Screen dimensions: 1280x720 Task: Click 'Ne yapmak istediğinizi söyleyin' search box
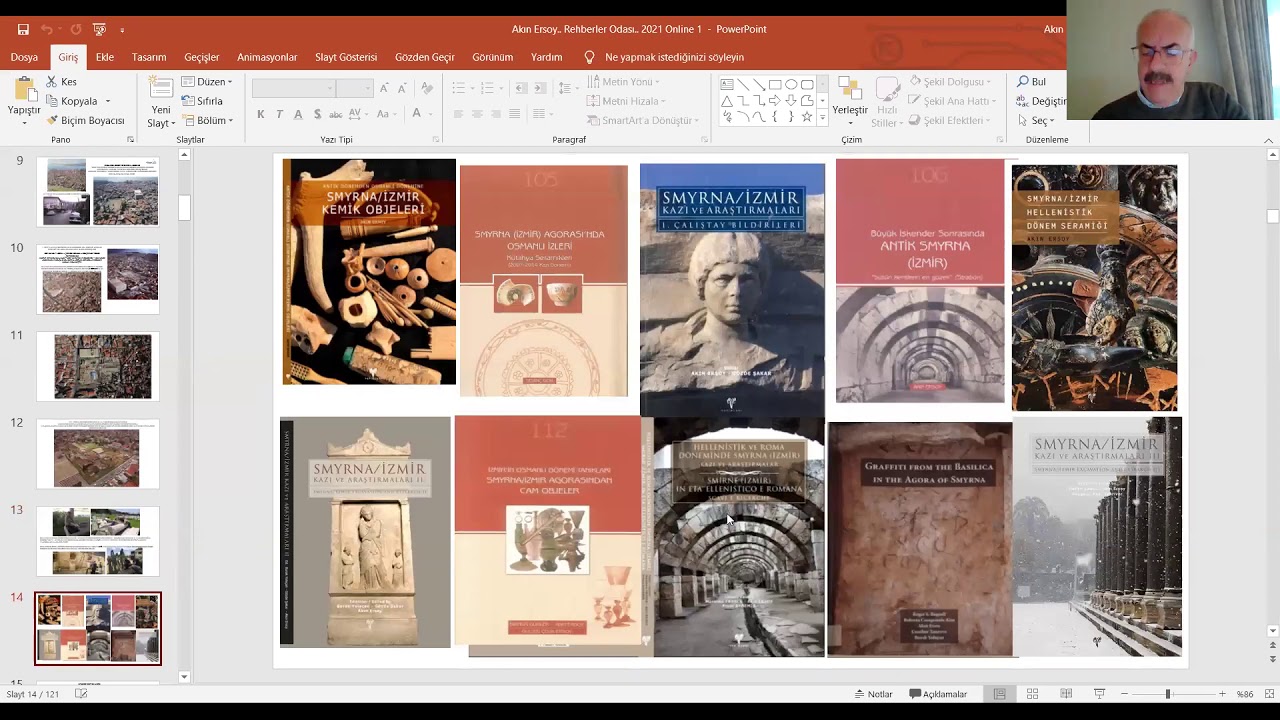pos(675,57)
